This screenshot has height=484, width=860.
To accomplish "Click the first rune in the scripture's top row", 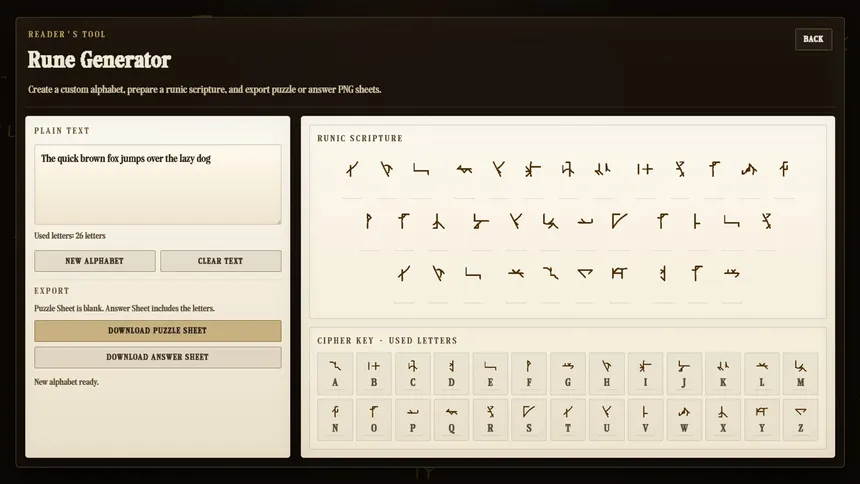I will pos(352,169).
